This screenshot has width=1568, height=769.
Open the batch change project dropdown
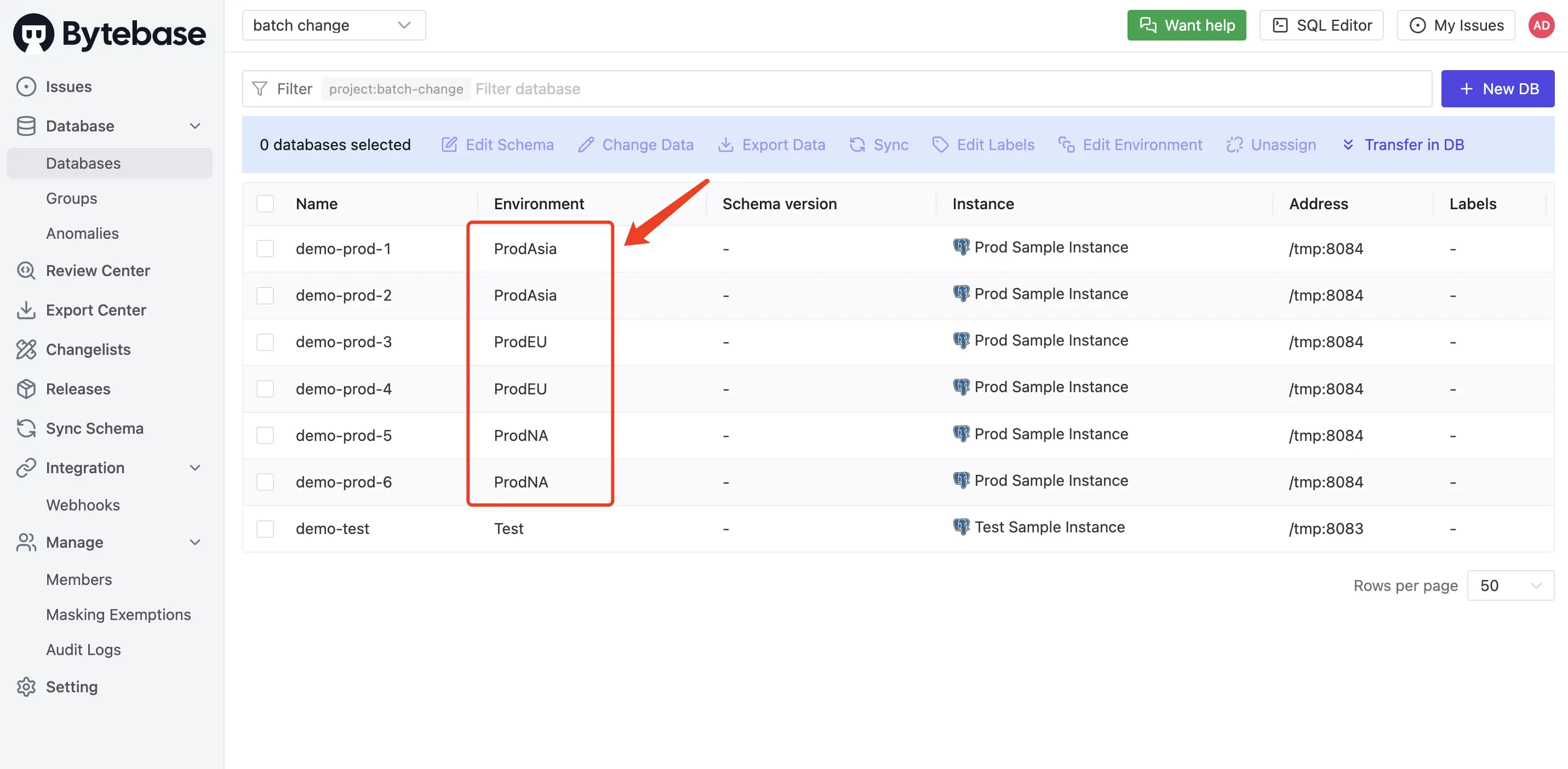tap(334, 26)
